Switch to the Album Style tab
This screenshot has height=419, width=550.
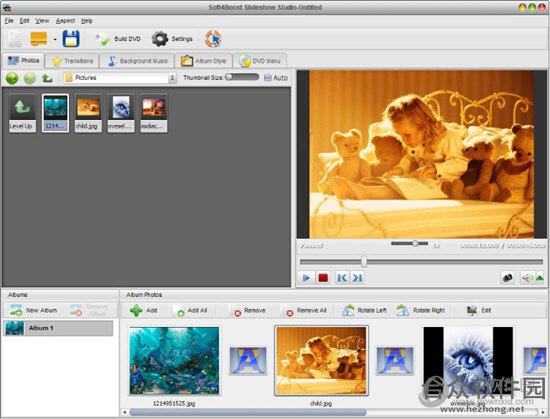203,61
